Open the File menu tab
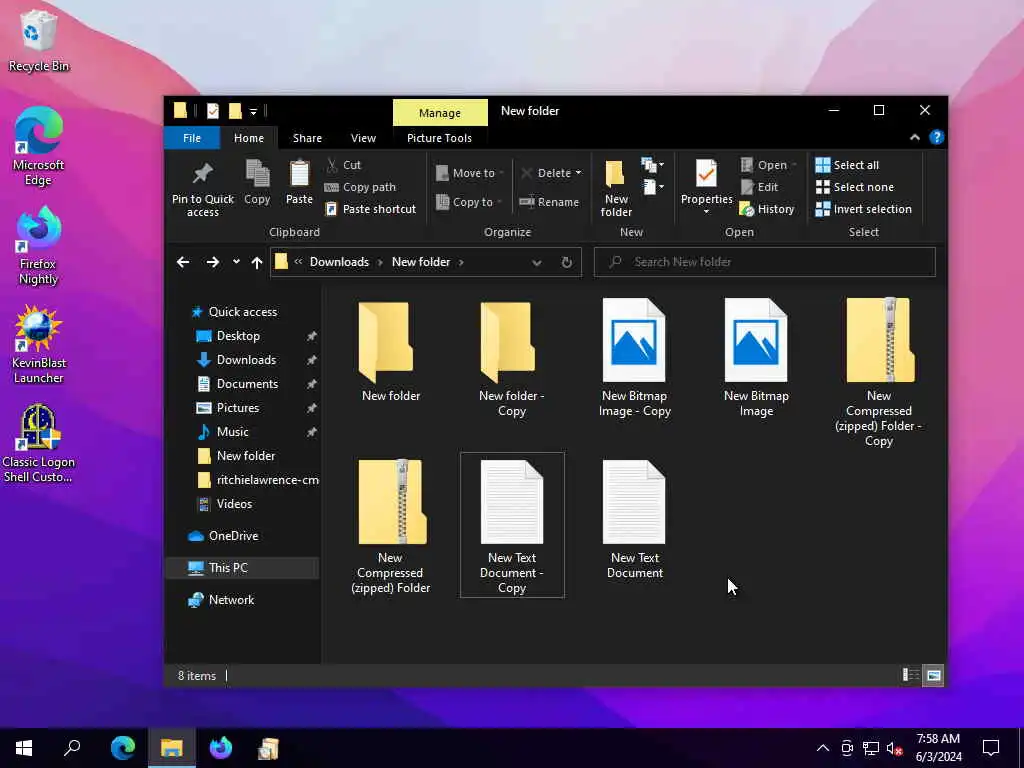 pyautogui.click(x=192, y=138)
